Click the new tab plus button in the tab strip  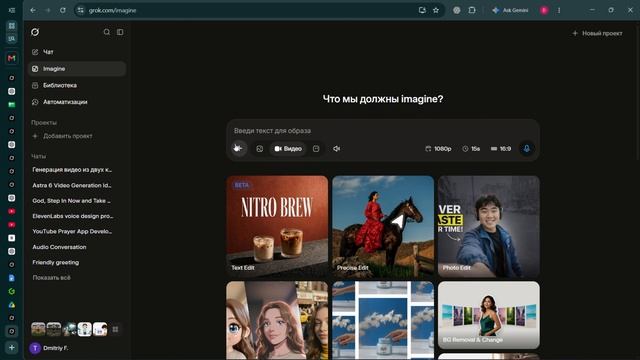pos(11,348)
